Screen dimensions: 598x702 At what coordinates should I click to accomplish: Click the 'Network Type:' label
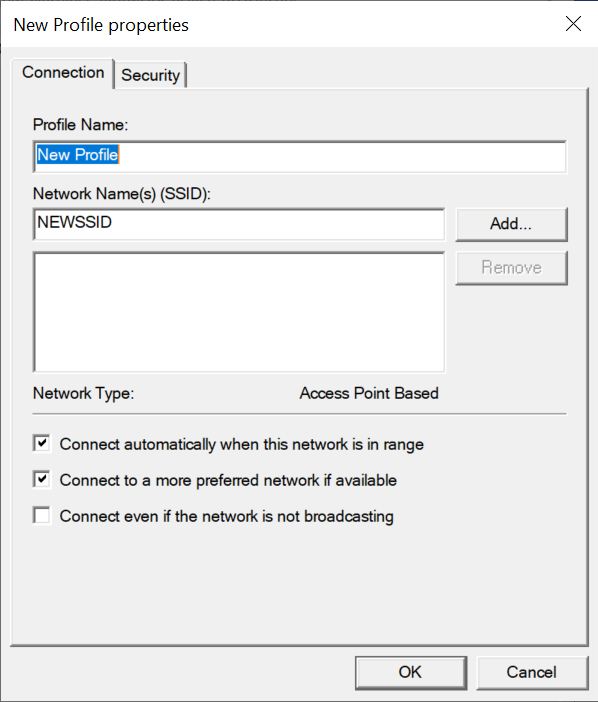[83, 394]
